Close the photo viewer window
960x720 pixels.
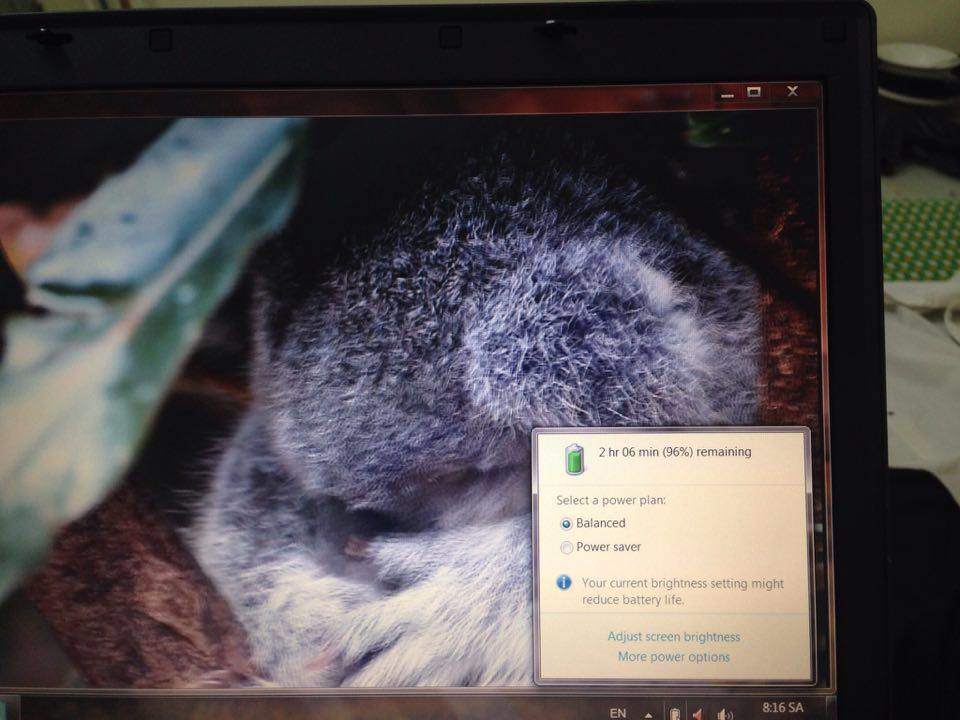tap(793, 91)
